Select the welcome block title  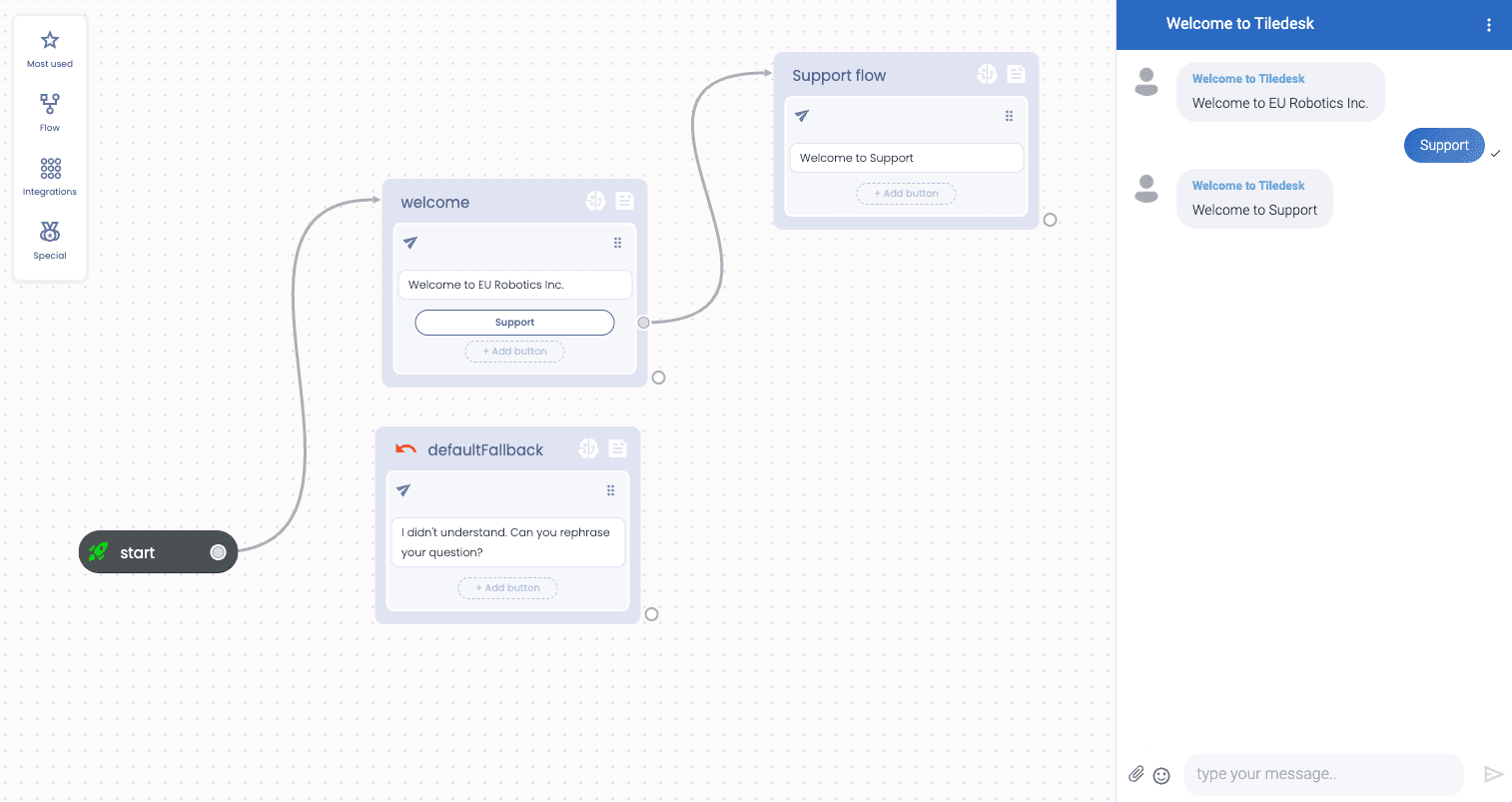click(435, 202)
